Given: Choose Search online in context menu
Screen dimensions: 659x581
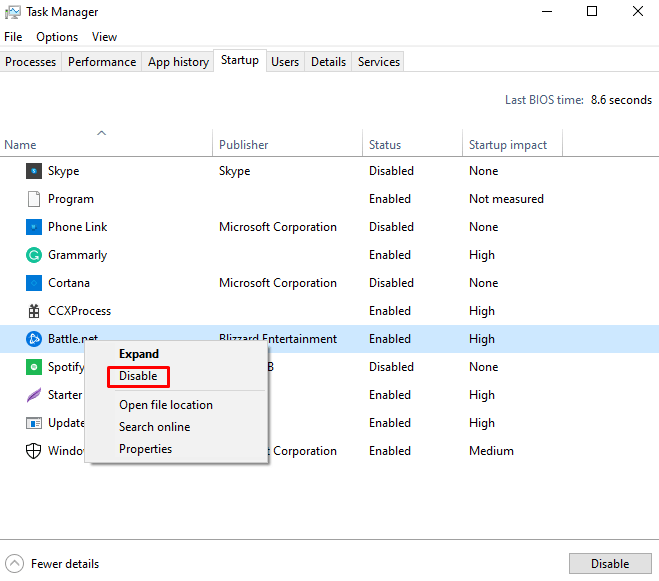Looking at the screenshot, I should pyautogui.click(x=155, y=427).
